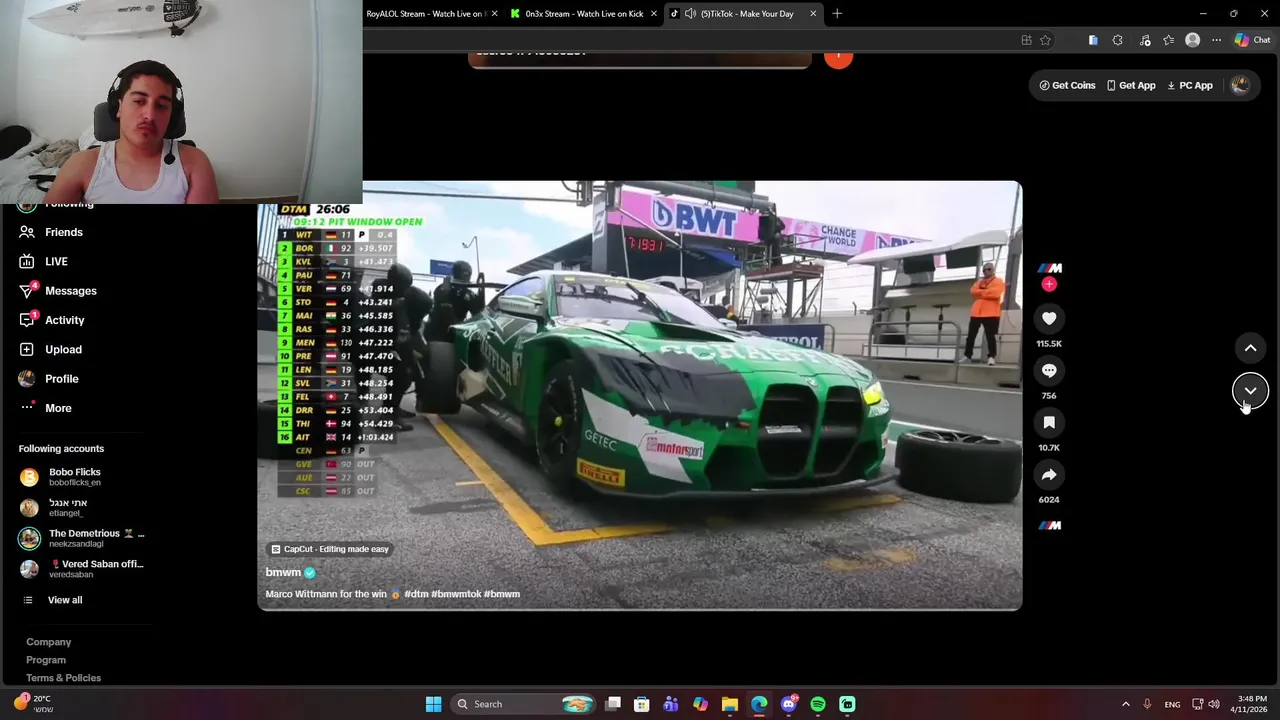Mute tab via speaker icon on TikTok tab
This screenshot has height=720, width=1280.
[x=690, y=14]
